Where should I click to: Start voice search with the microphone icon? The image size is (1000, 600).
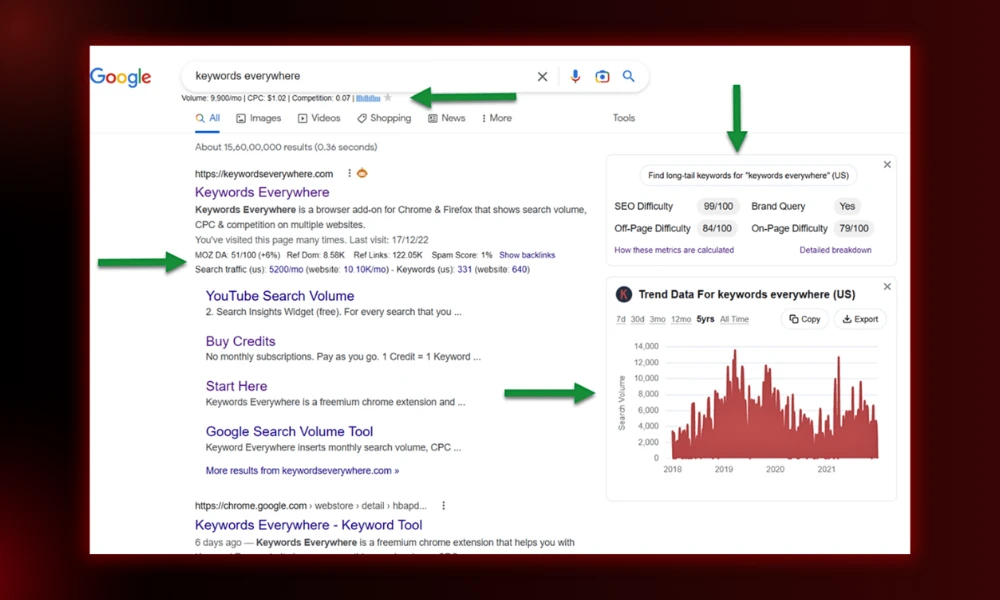575,77
